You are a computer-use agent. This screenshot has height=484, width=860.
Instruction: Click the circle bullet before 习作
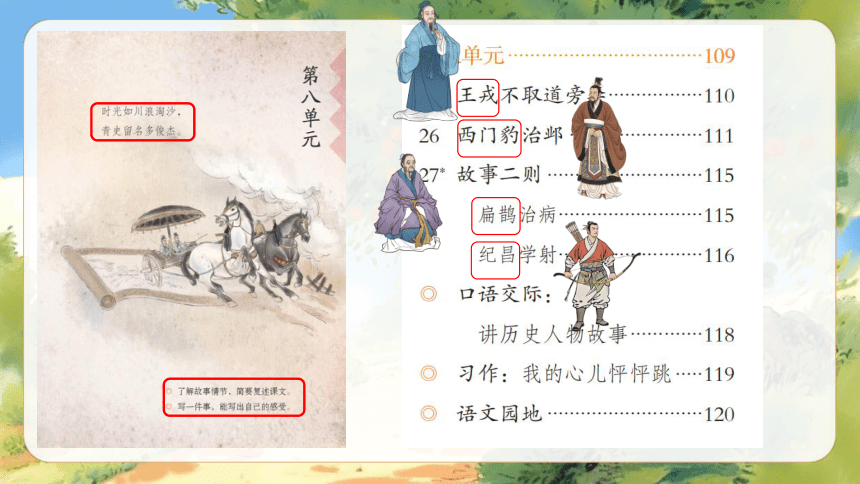point(428,374)
